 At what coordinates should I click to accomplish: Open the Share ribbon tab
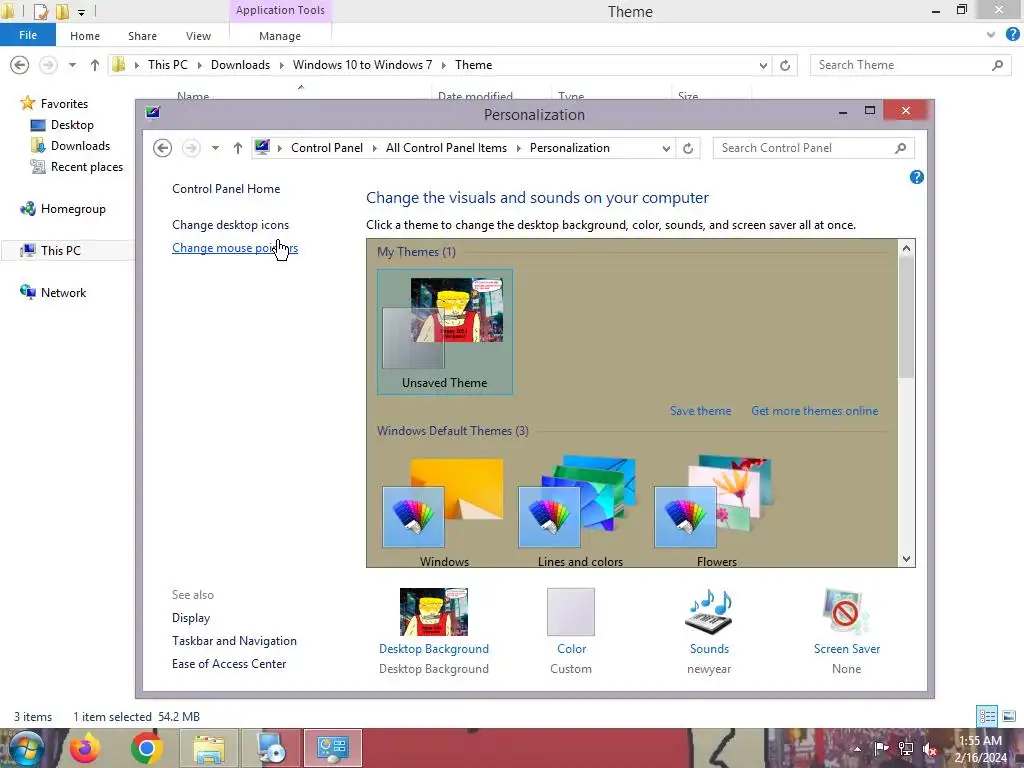[142, 36]
